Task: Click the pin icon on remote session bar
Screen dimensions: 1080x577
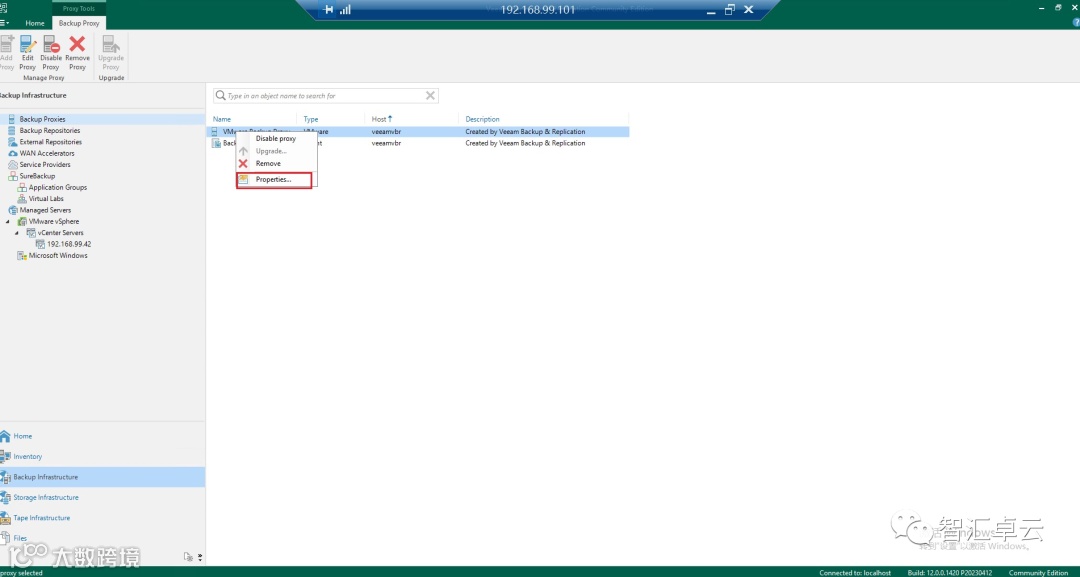Action: click(x=329, y=10)
